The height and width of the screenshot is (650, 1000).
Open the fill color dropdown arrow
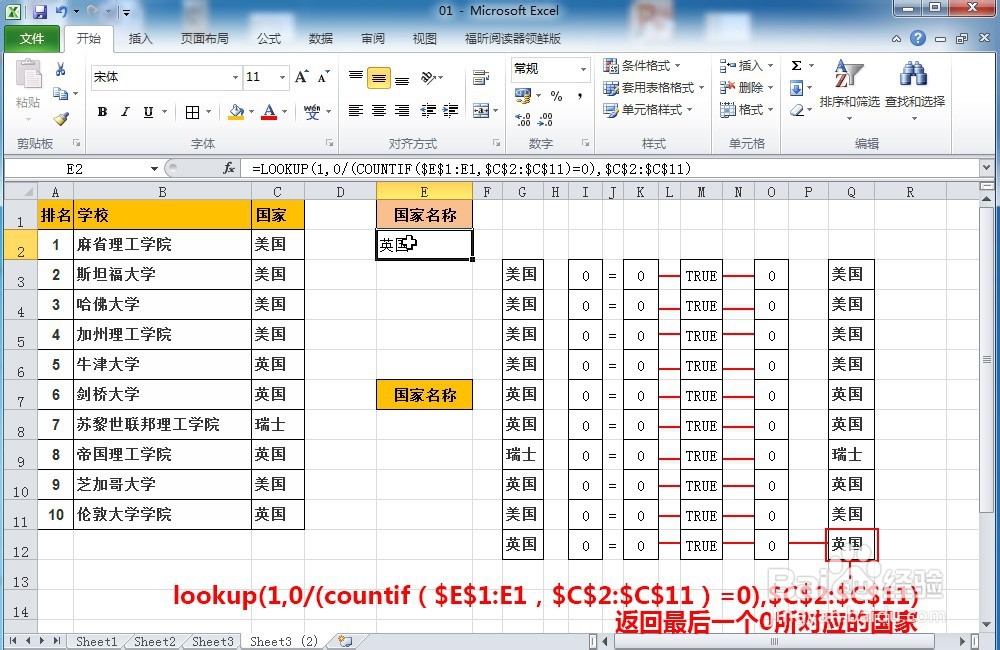click(x=251, y=112)
